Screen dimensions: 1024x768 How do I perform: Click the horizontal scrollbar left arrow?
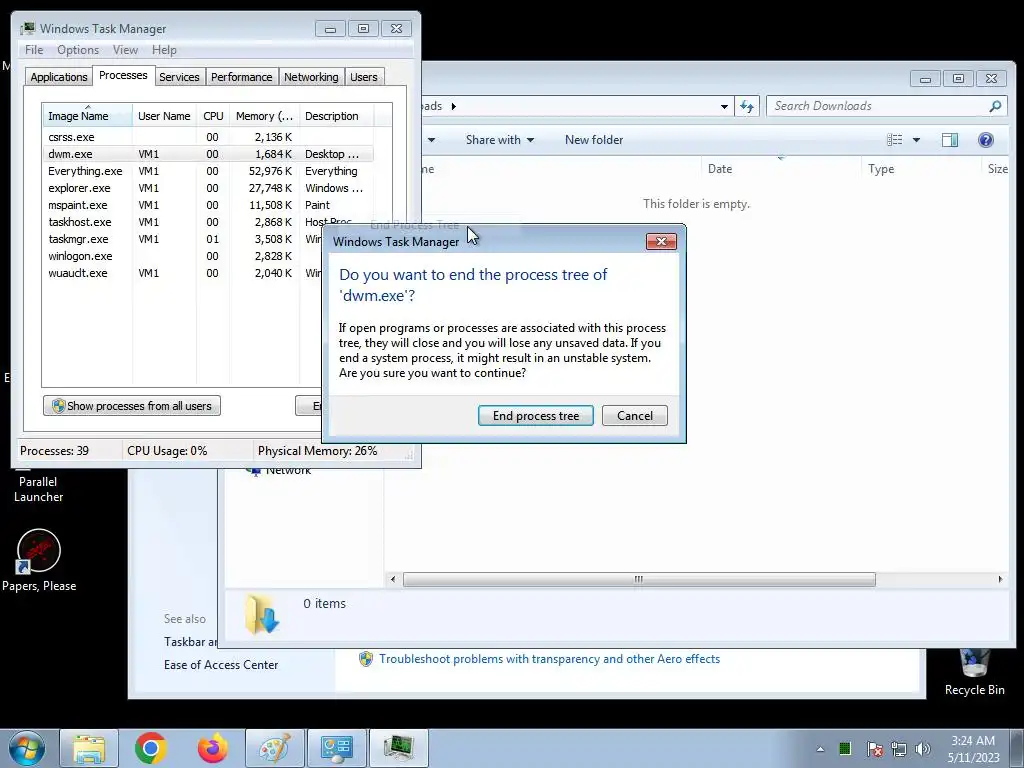pyautogui.click(x=392, y=579)
